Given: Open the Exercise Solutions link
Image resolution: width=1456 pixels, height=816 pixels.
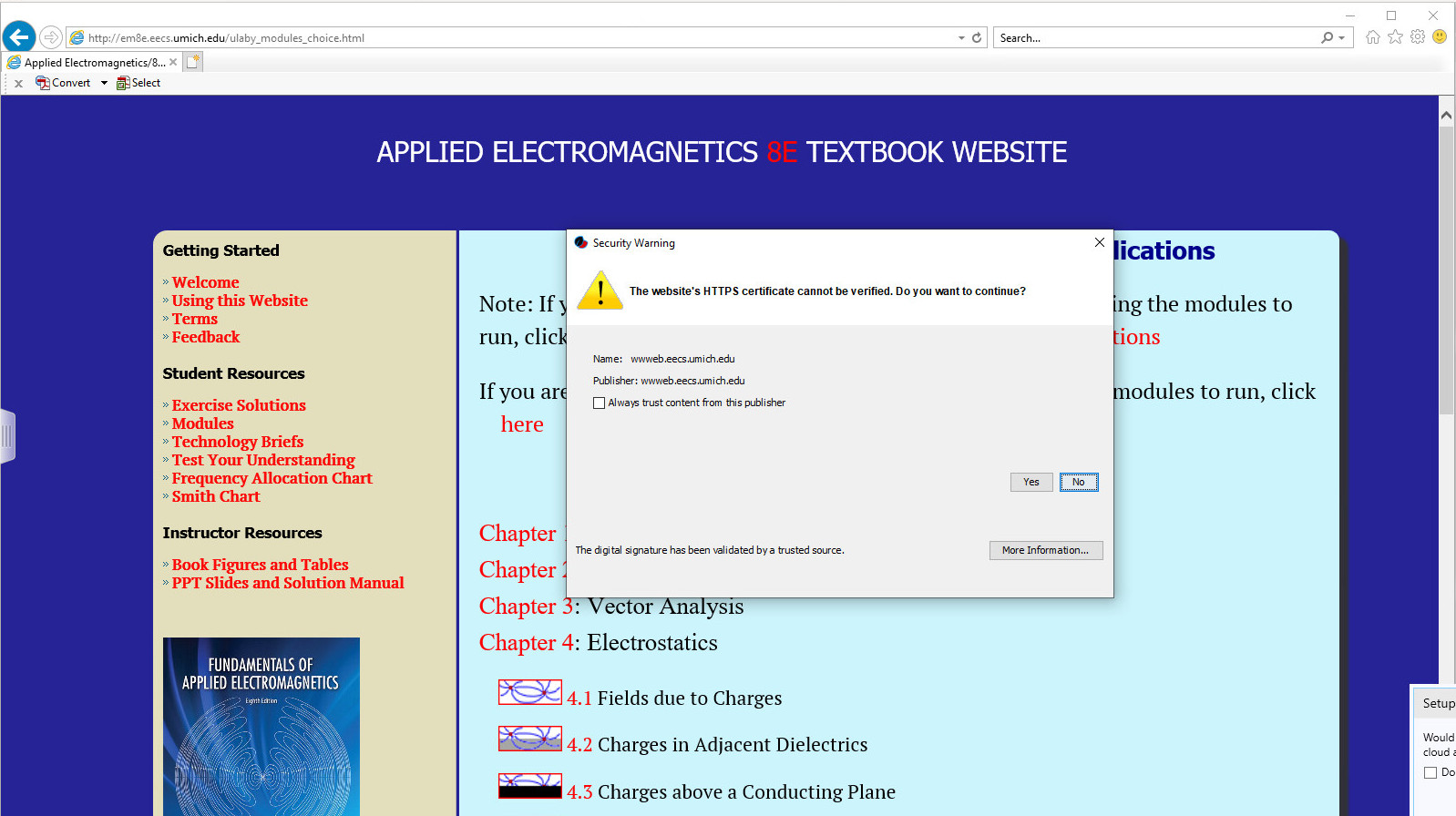Looking at the screenshot, I should 239,405.
